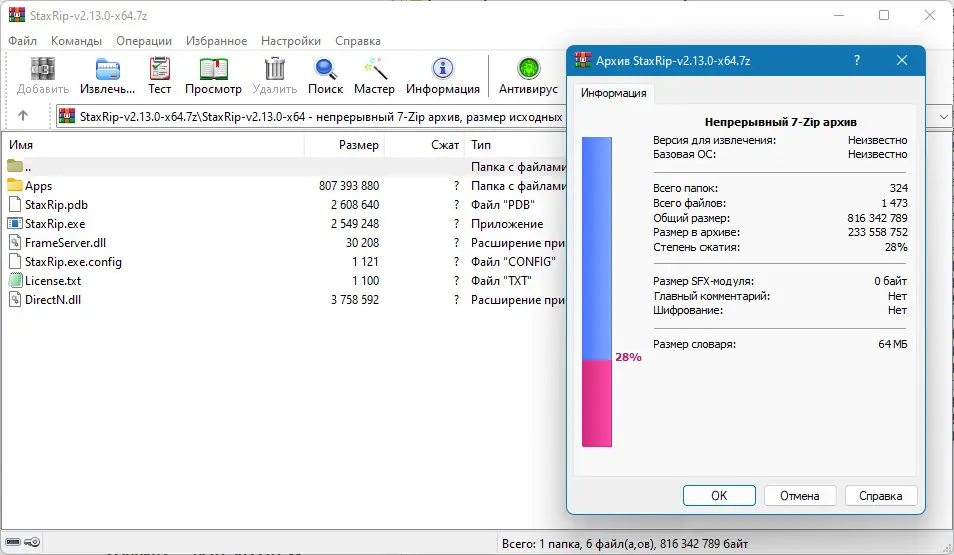The image size is (954, 555).
Task: Sort by the Сжат column header
Action: pos(425,145)
